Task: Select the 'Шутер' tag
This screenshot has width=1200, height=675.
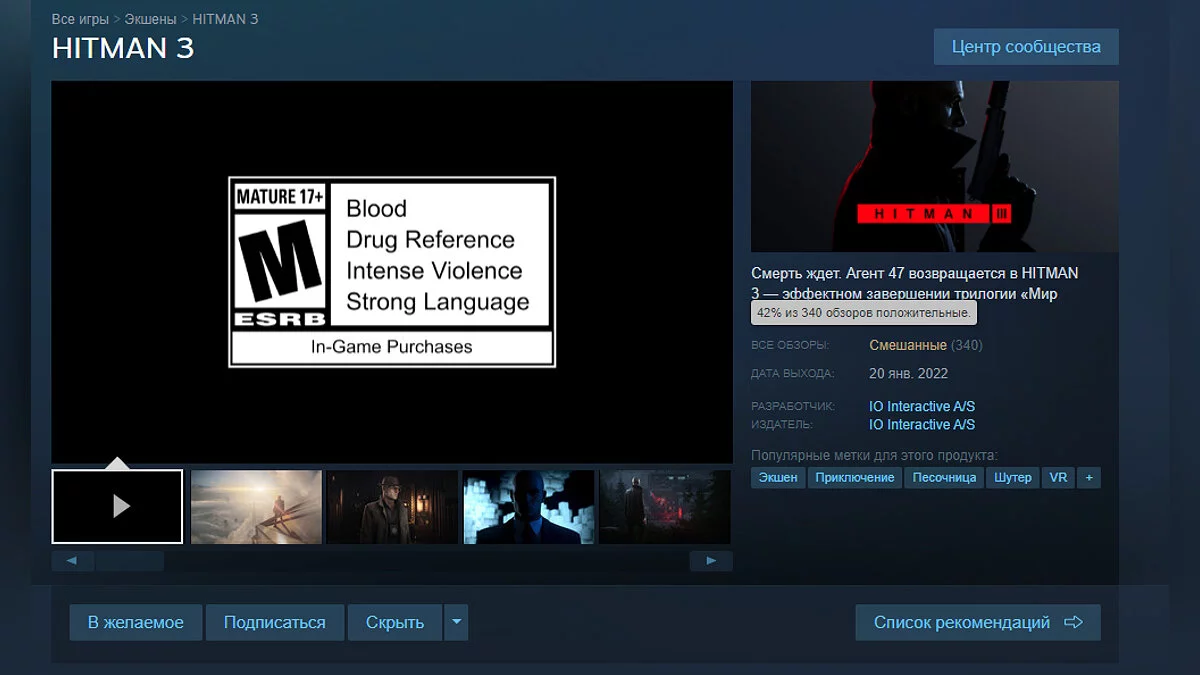Action: [1013, 478]
